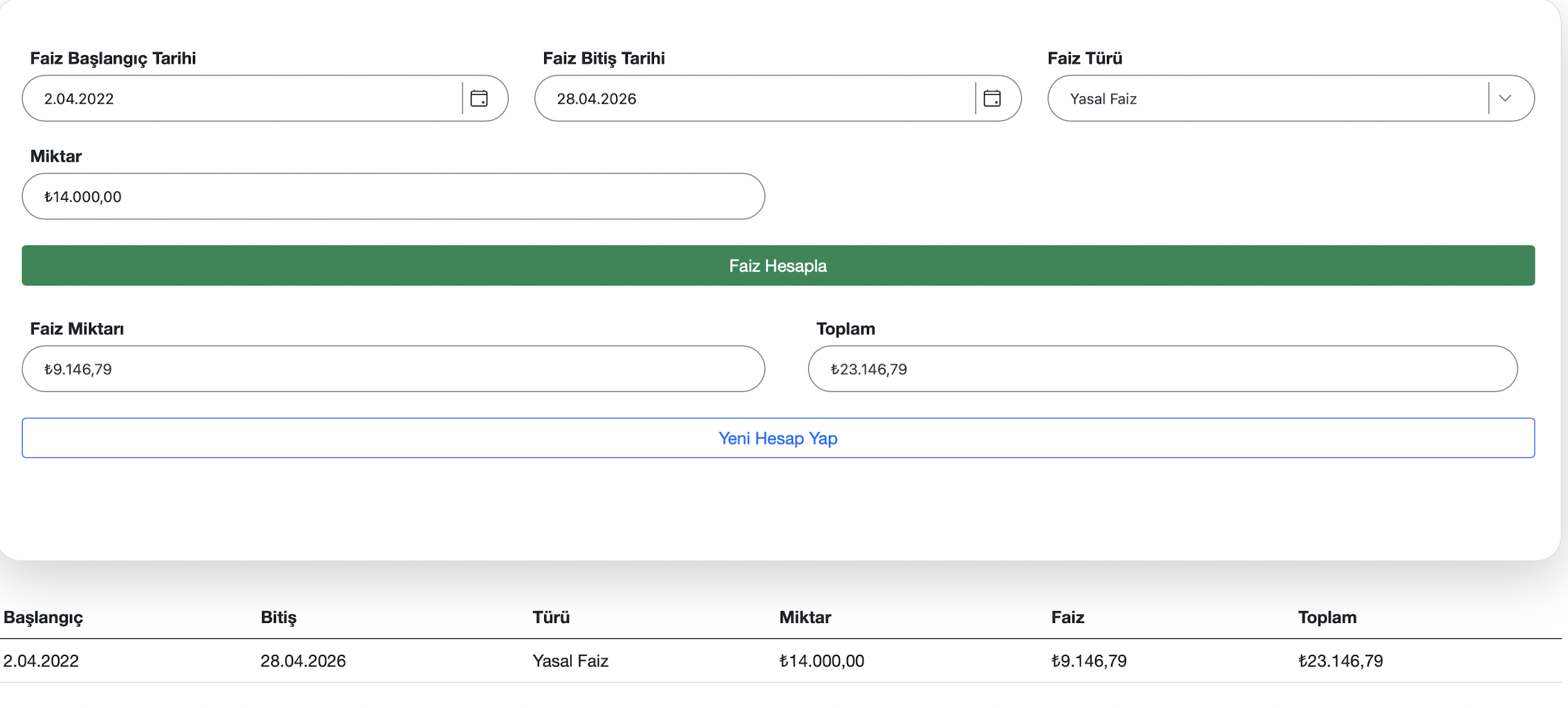Focus the start date field showing 2.04.2022
1568x708 pixels.
[x=242, y=98]
